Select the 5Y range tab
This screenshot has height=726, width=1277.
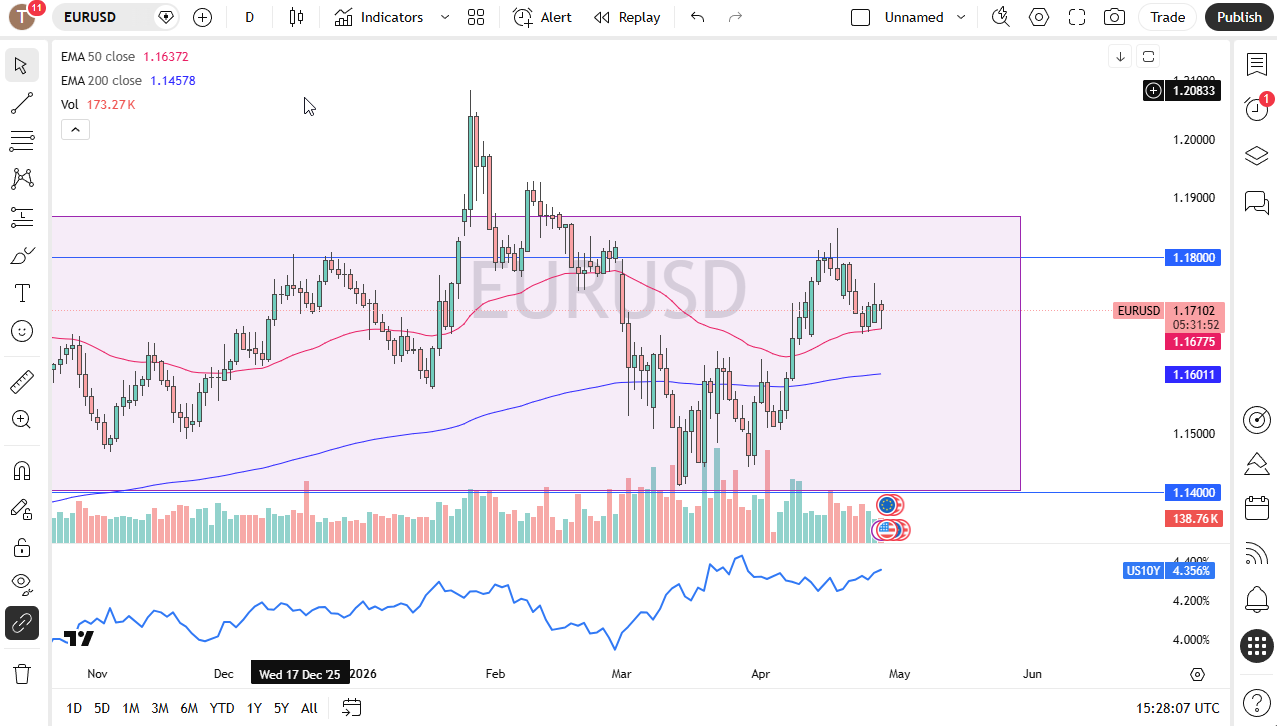click(281, 708)
